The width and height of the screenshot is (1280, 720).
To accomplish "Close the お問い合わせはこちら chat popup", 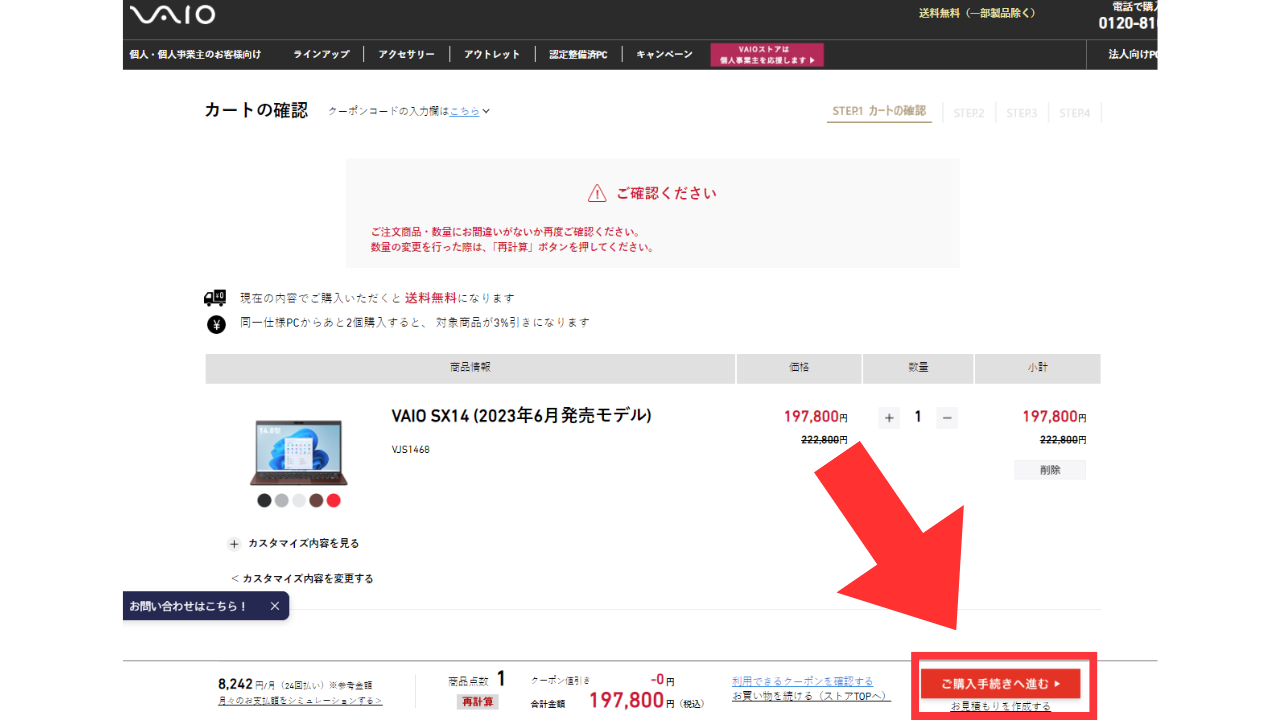I will (275, 606).
